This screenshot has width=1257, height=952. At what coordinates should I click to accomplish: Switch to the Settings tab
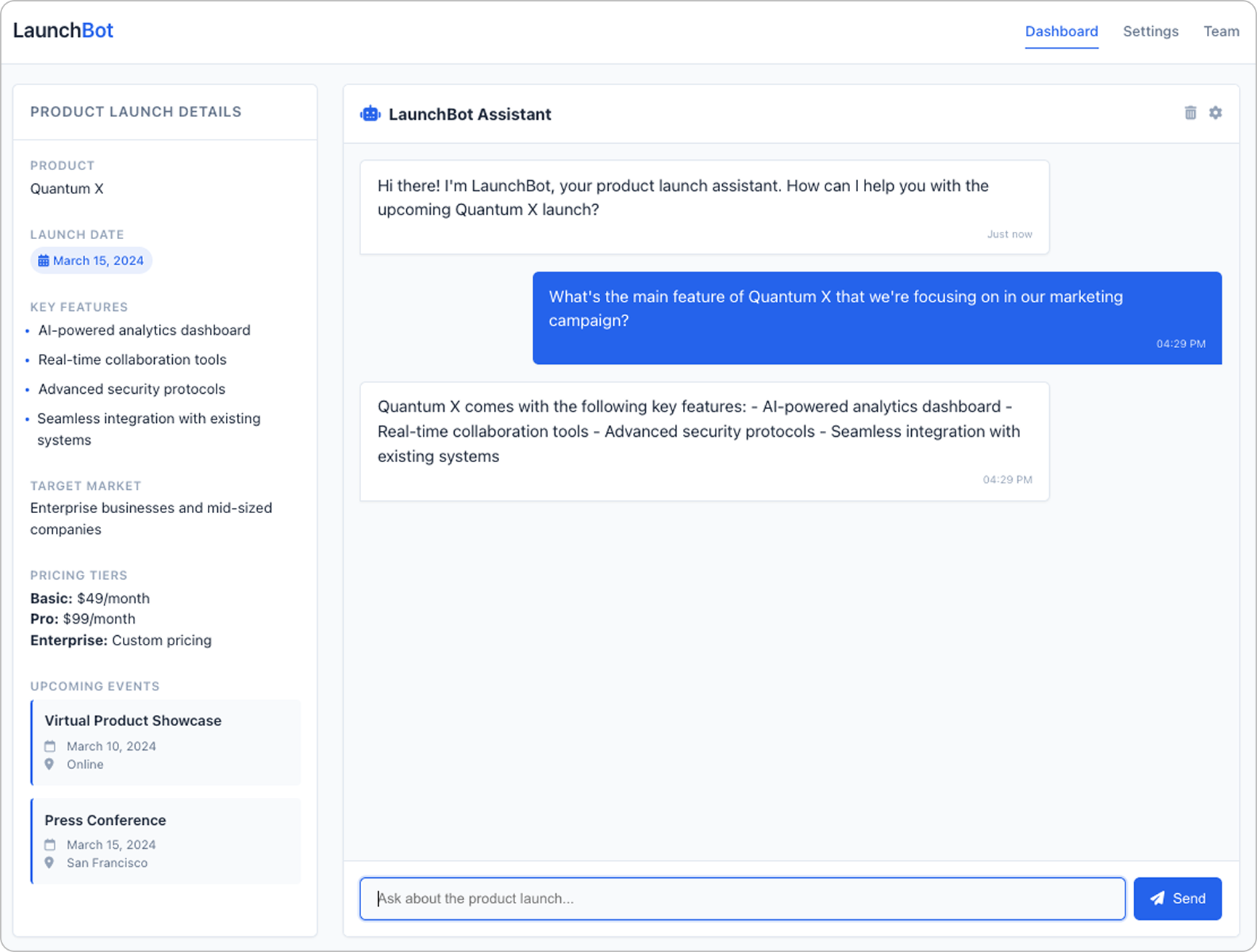tap(1151, 31)
